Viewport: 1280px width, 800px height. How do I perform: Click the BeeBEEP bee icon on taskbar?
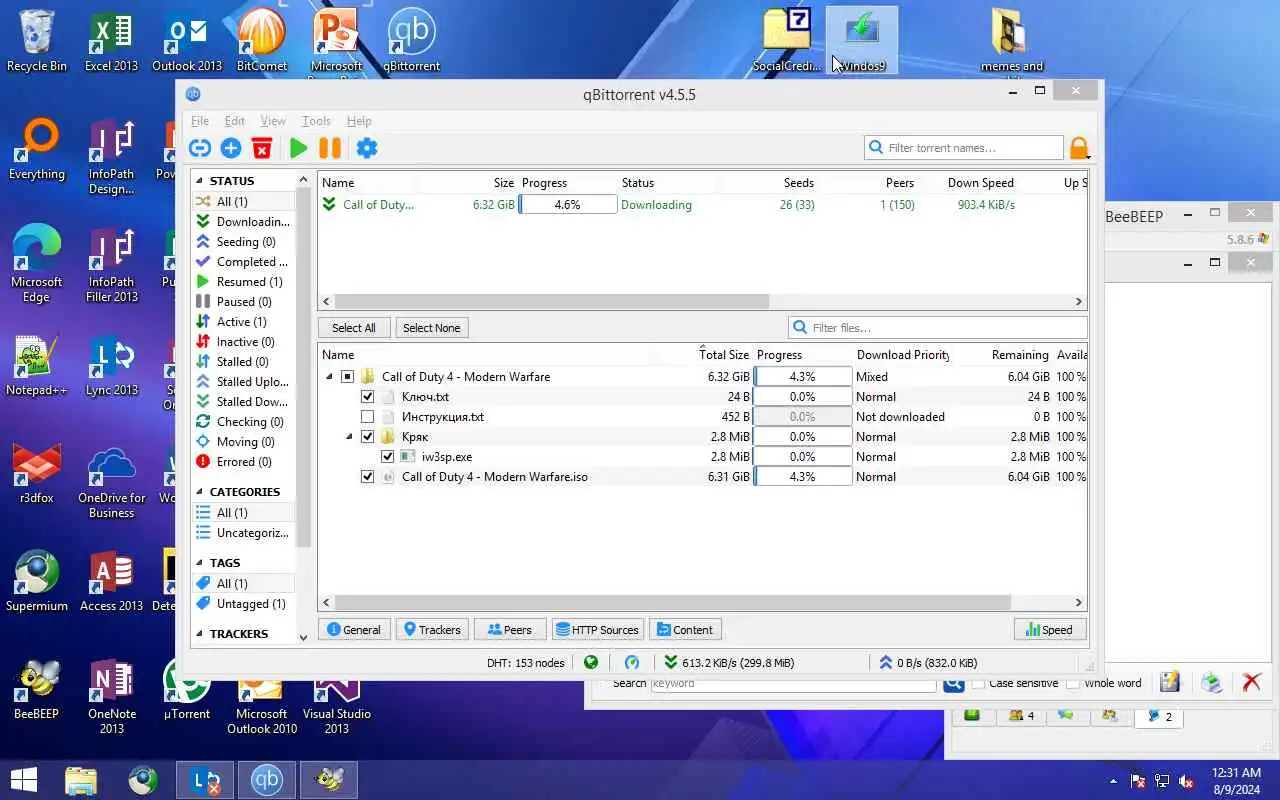(329, 779)
